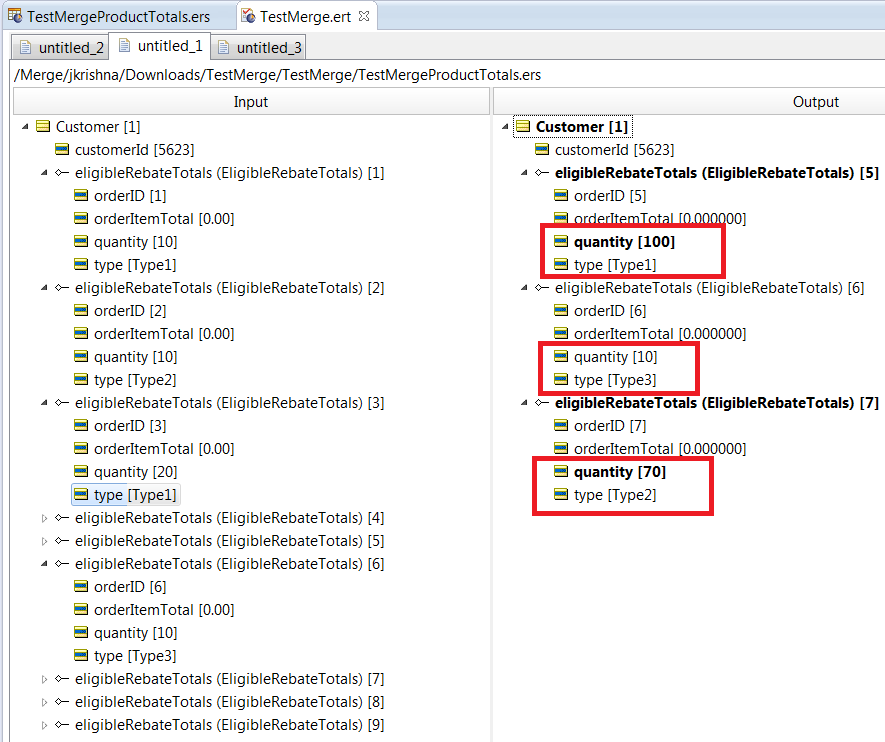Switch to the TestMergeProductTotals.ers editor tab
The image size is (885, 742).
[109, 17]
